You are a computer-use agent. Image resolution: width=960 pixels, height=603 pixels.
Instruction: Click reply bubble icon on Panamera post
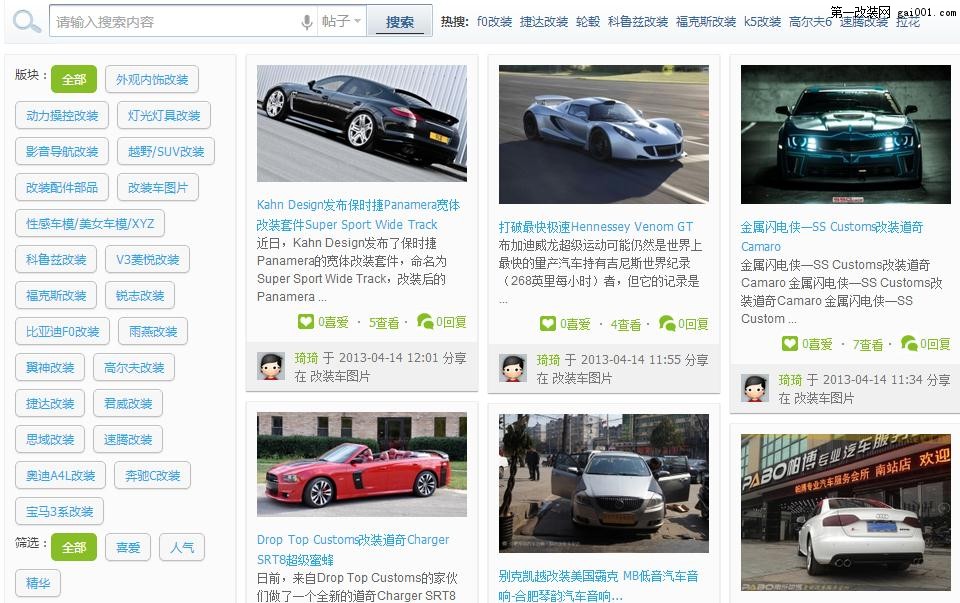[x=426, y=322]
